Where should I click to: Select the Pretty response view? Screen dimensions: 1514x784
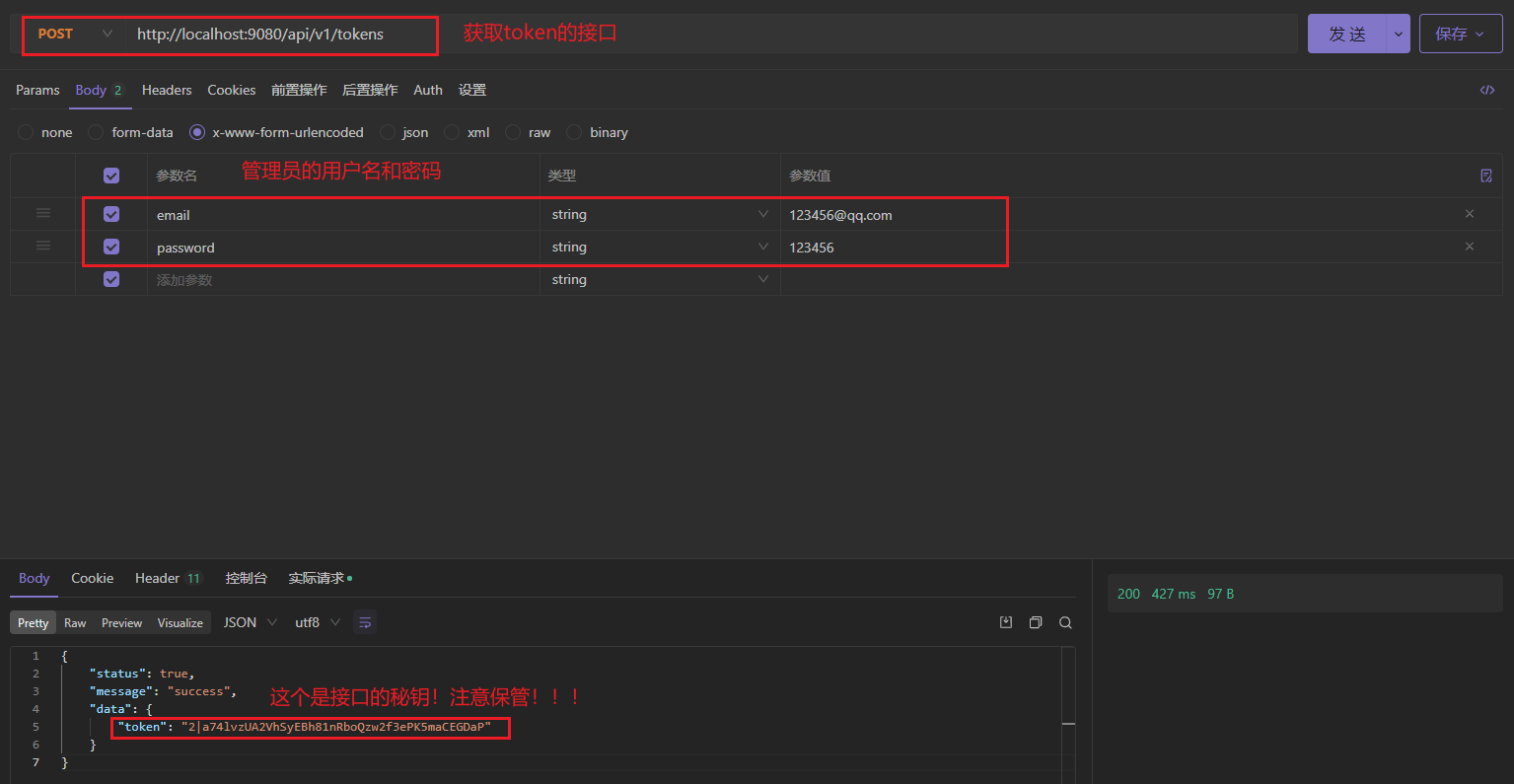pyautogui.click(x=33, y=622)
